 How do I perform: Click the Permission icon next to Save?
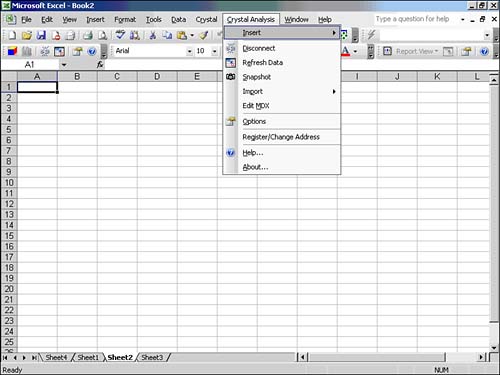coord(56,35)
